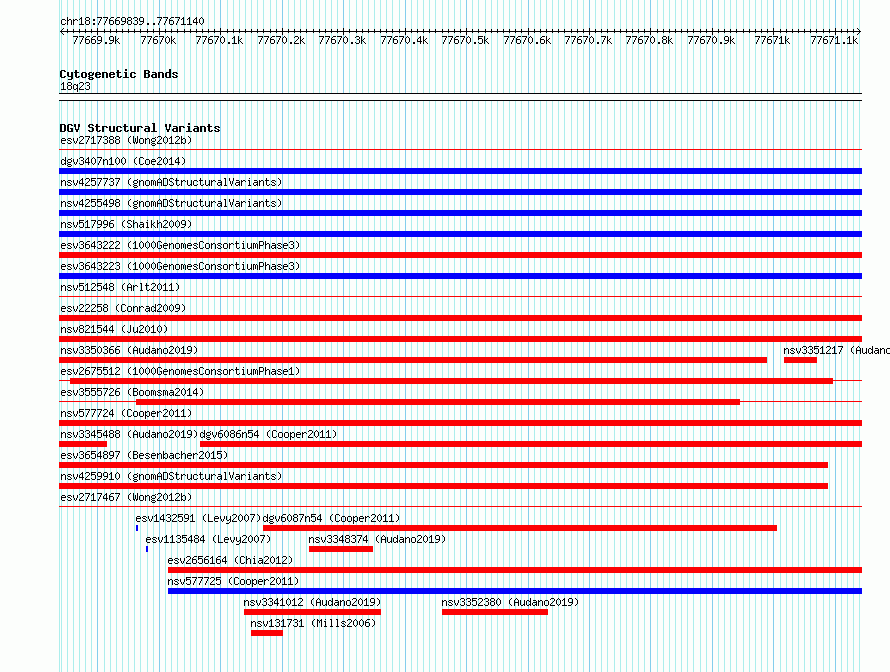Screen dimensions: 890x672
Task: Click the nsv517996 (Shaikh2009) label
Action: [126, 224]
